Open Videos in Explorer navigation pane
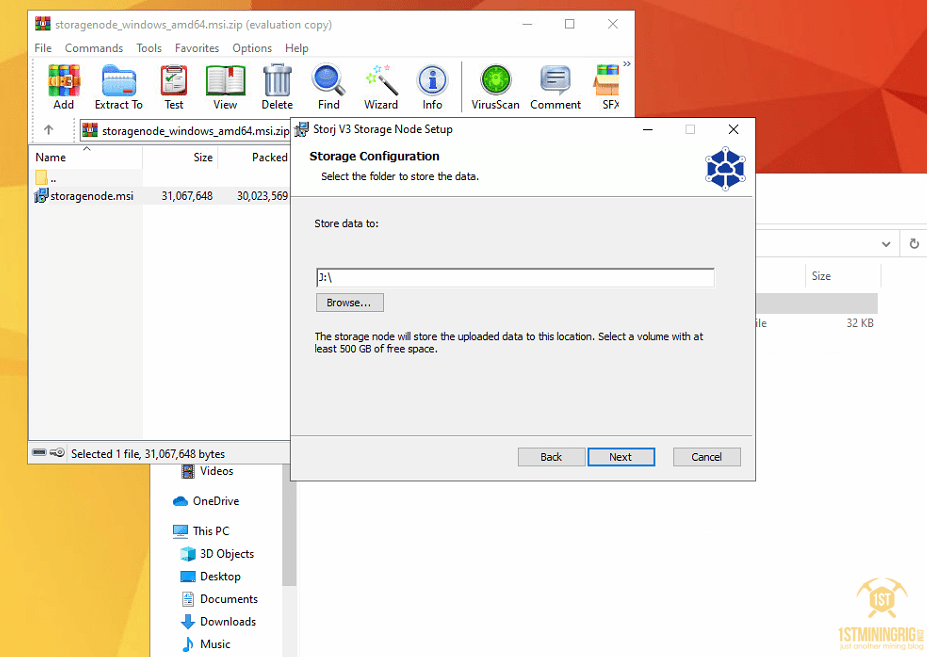The width and height of the screenshot is (927, 657). pos(208,471)
